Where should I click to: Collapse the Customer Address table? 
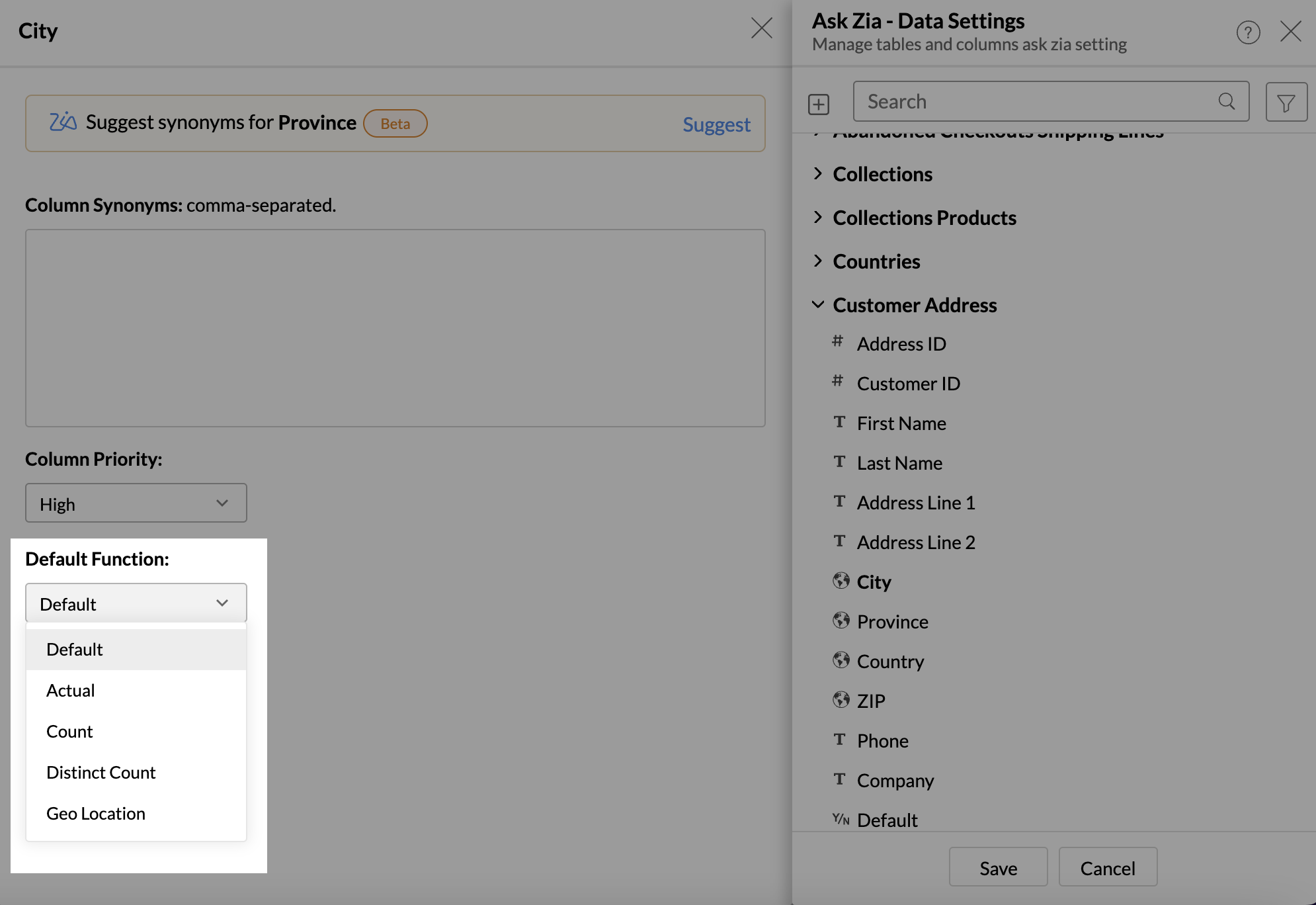[818, 305]
